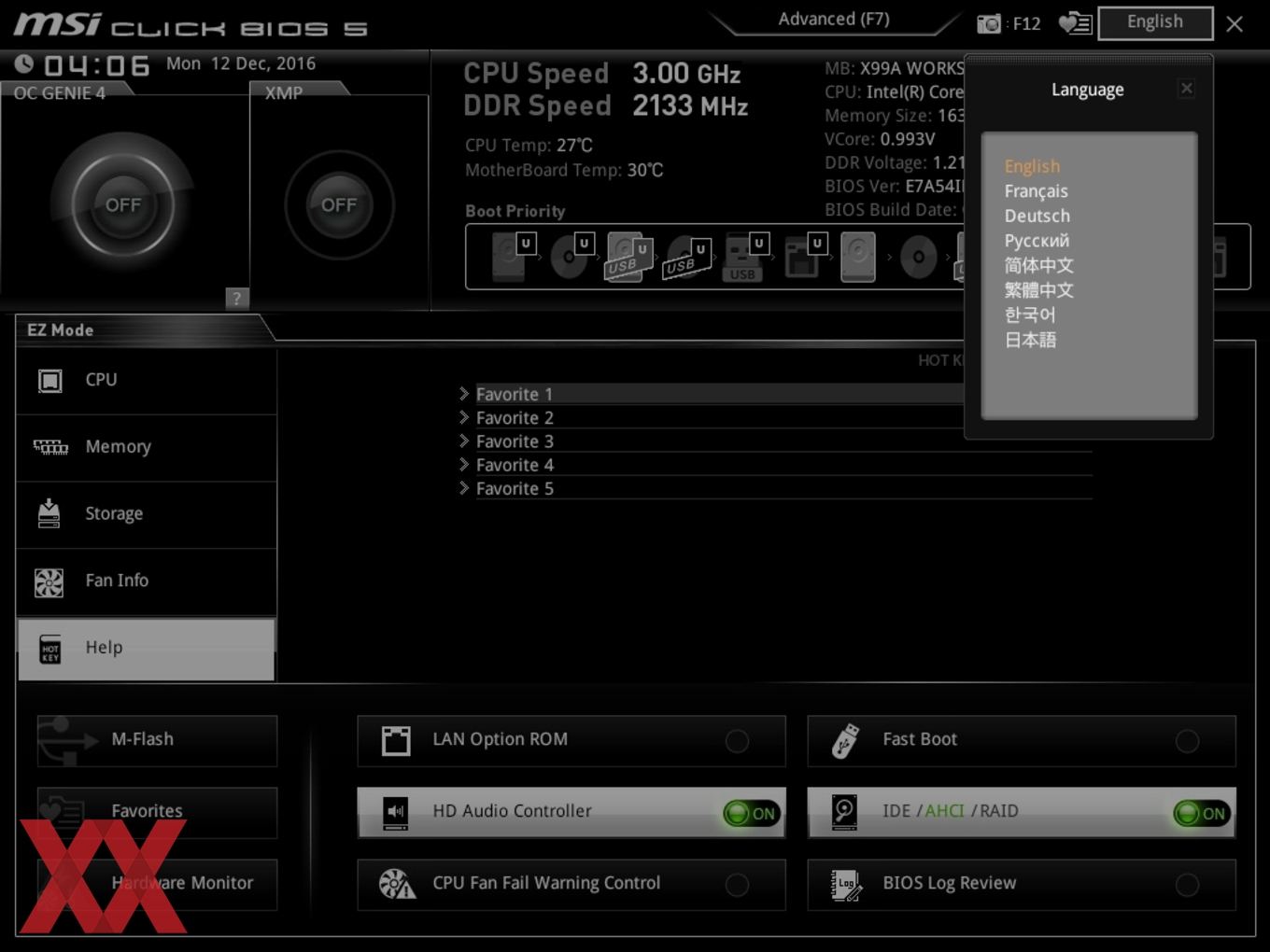
Task: Choose Русский in the Language list
Action: tap(1037, 241)
